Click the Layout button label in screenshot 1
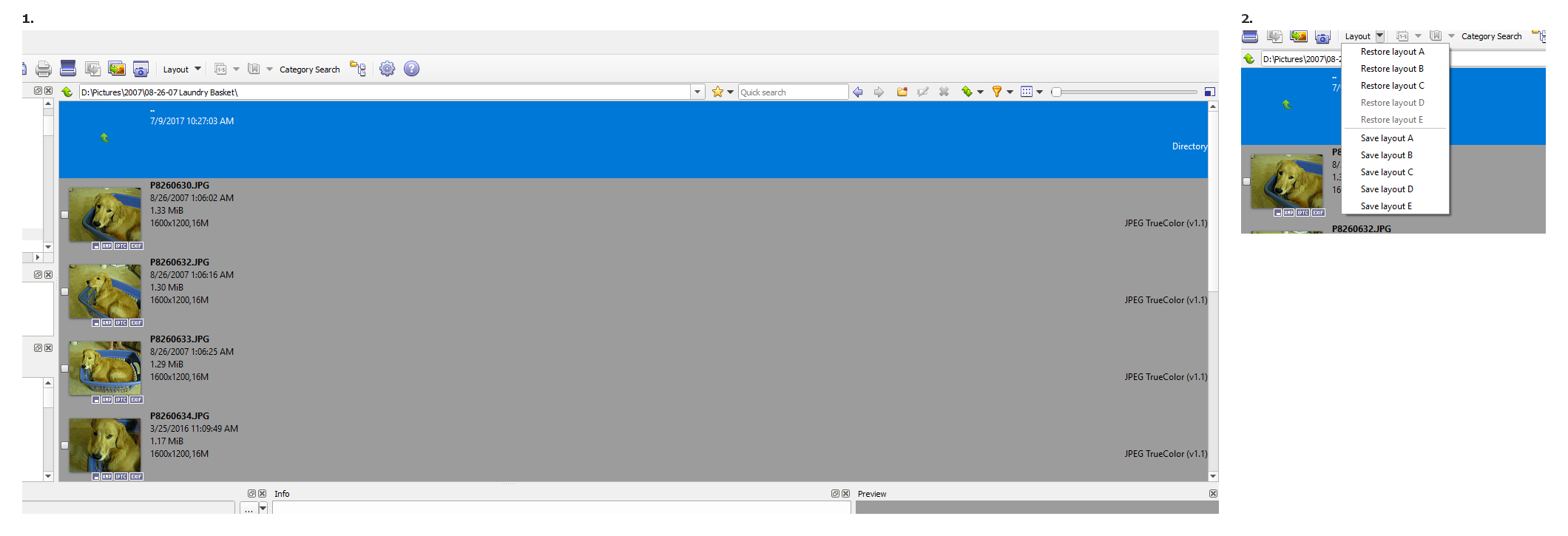The image size is (1568, 536). pyautogui.click(x=176, y=69)
